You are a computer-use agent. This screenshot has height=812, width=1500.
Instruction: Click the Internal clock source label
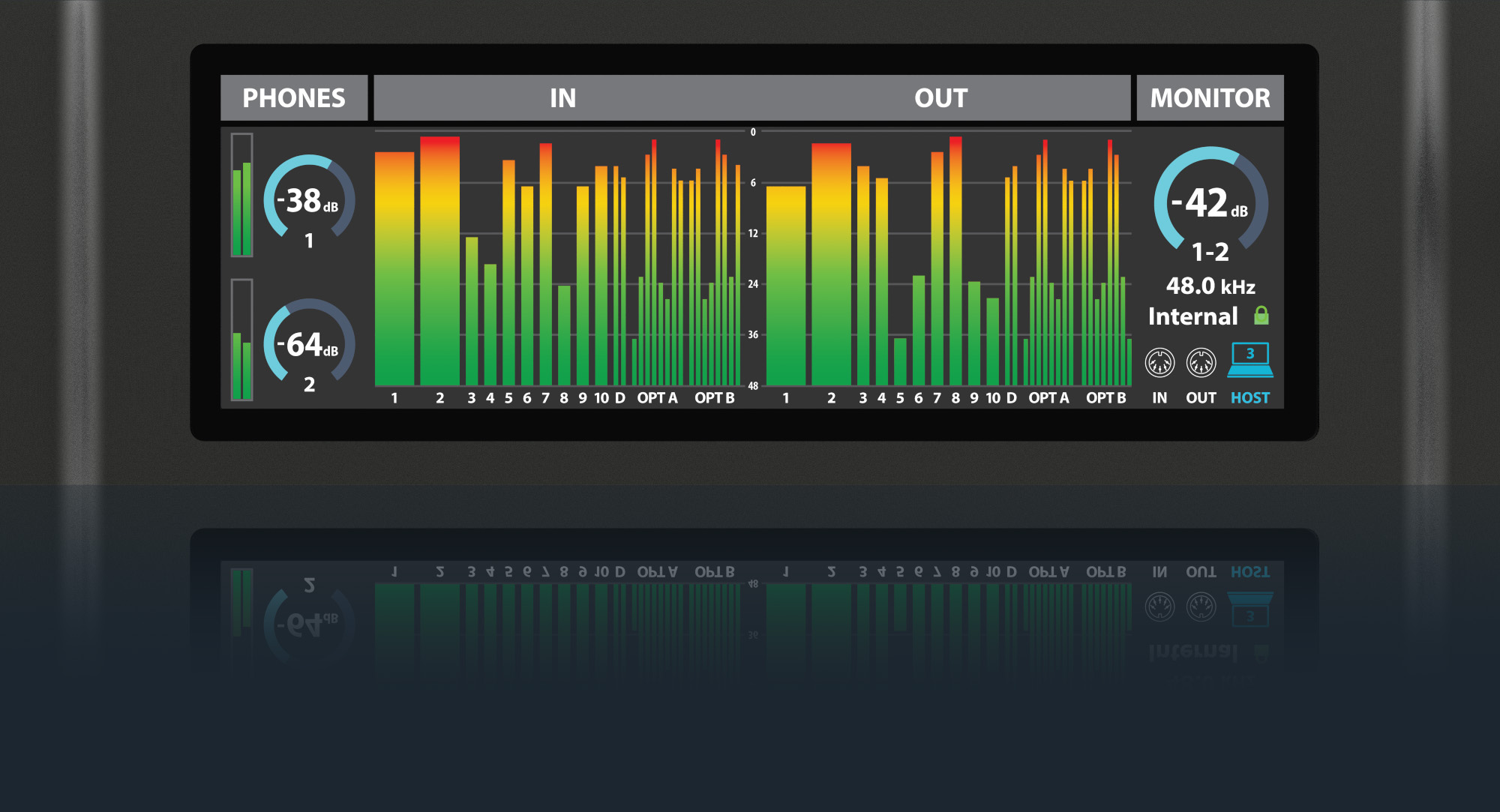[1192, 316]
